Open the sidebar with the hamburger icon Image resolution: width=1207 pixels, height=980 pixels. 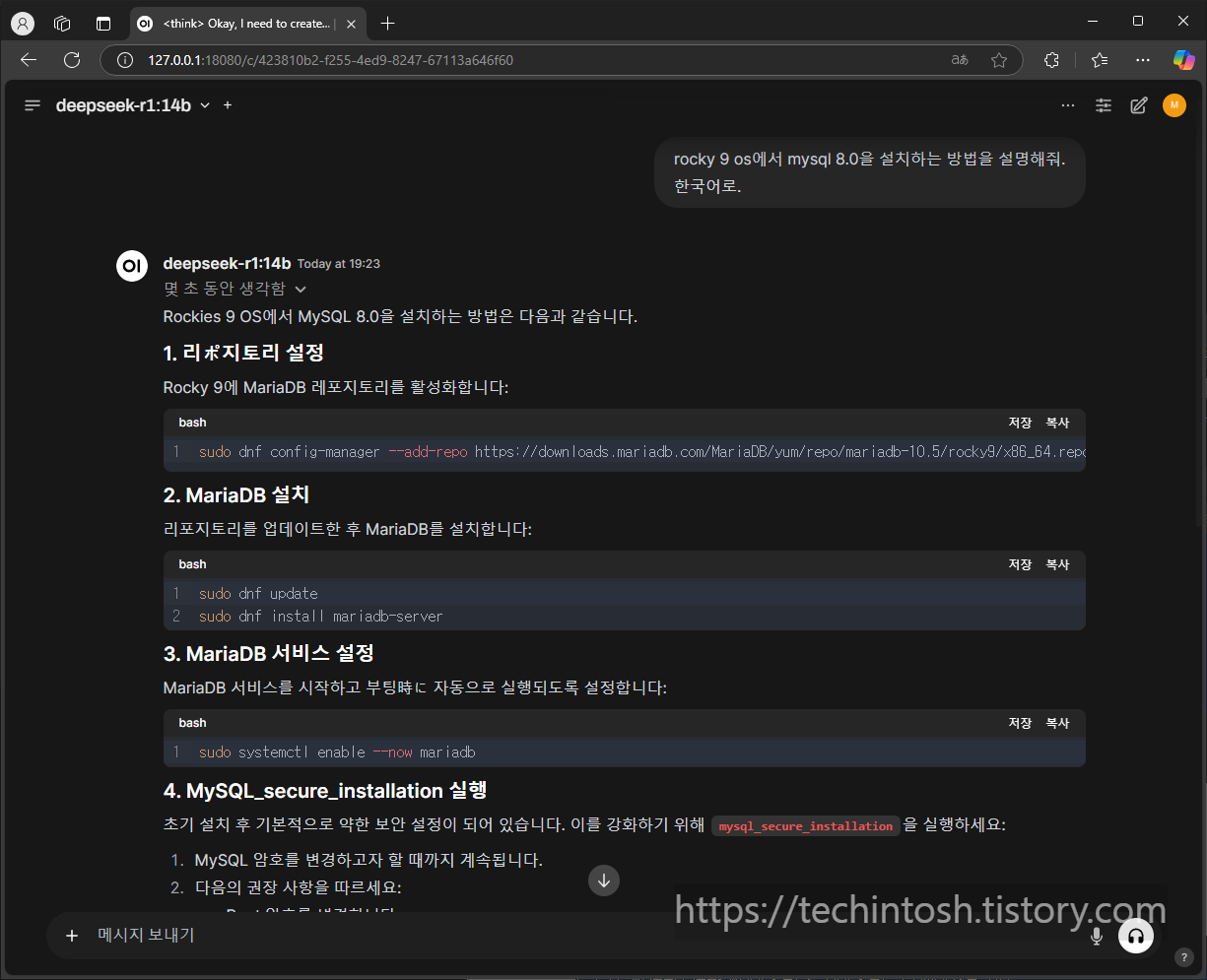click(x=32, y=105)
